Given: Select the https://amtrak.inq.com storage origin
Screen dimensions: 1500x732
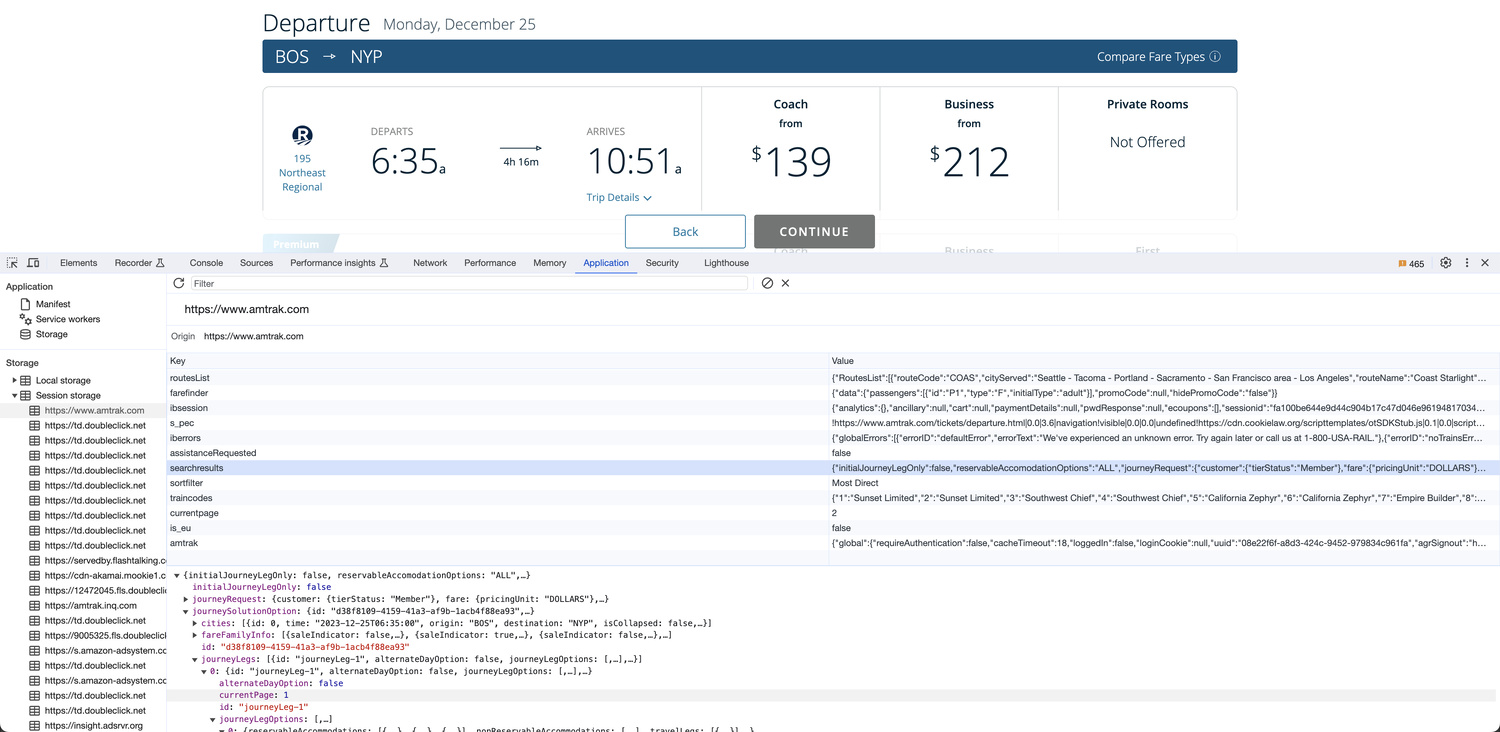Looking at the screenshot, I should 90,606.
